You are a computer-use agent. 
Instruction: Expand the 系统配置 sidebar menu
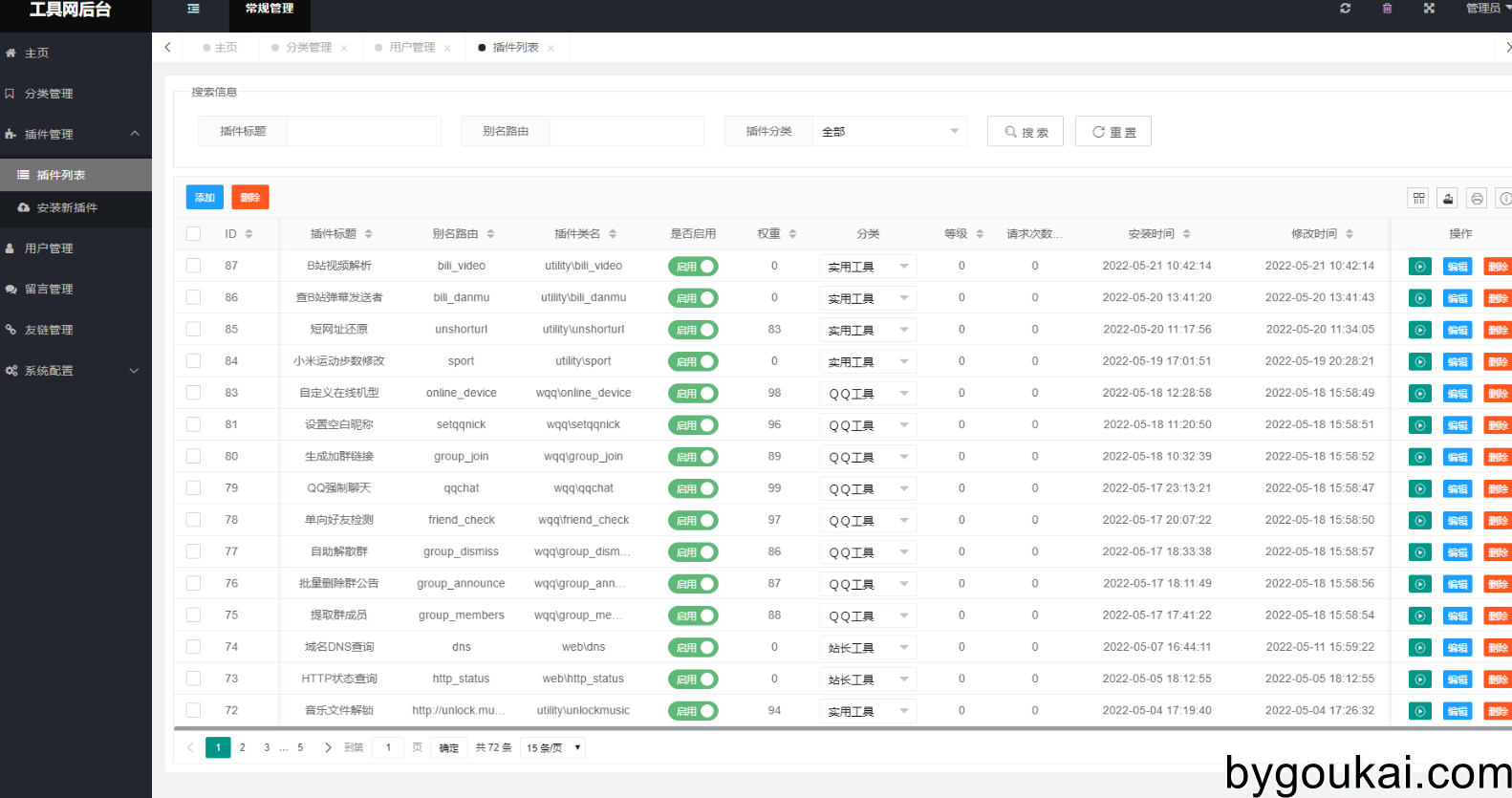click(x=76, y=370)
